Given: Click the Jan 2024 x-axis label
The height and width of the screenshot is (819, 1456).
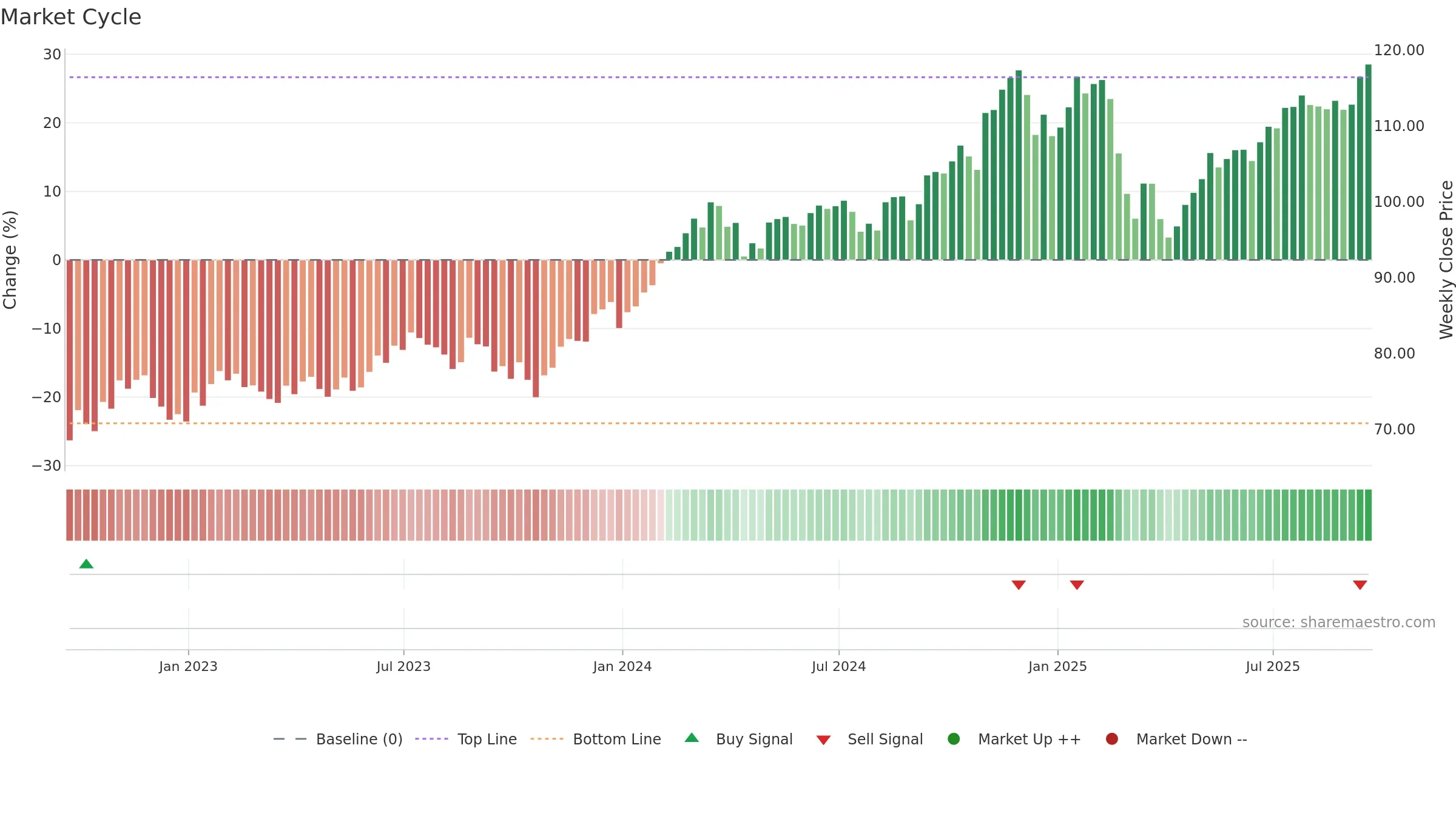Looking at the screenshot, I should pos(622,667).
